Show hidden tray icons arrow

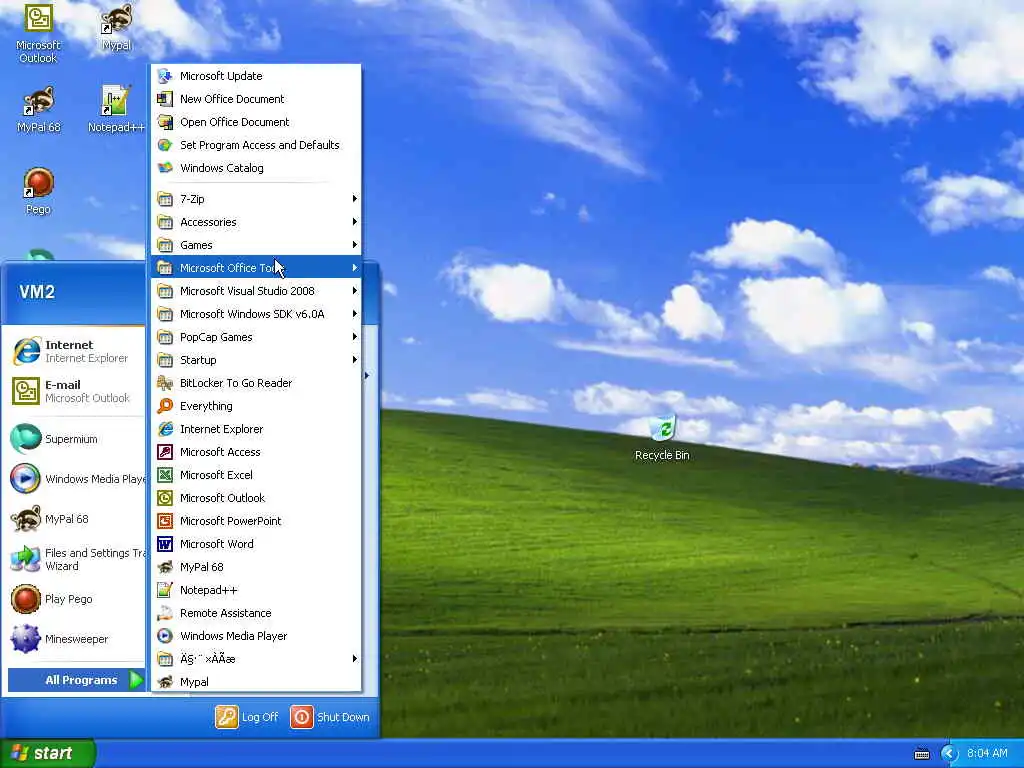949,754
